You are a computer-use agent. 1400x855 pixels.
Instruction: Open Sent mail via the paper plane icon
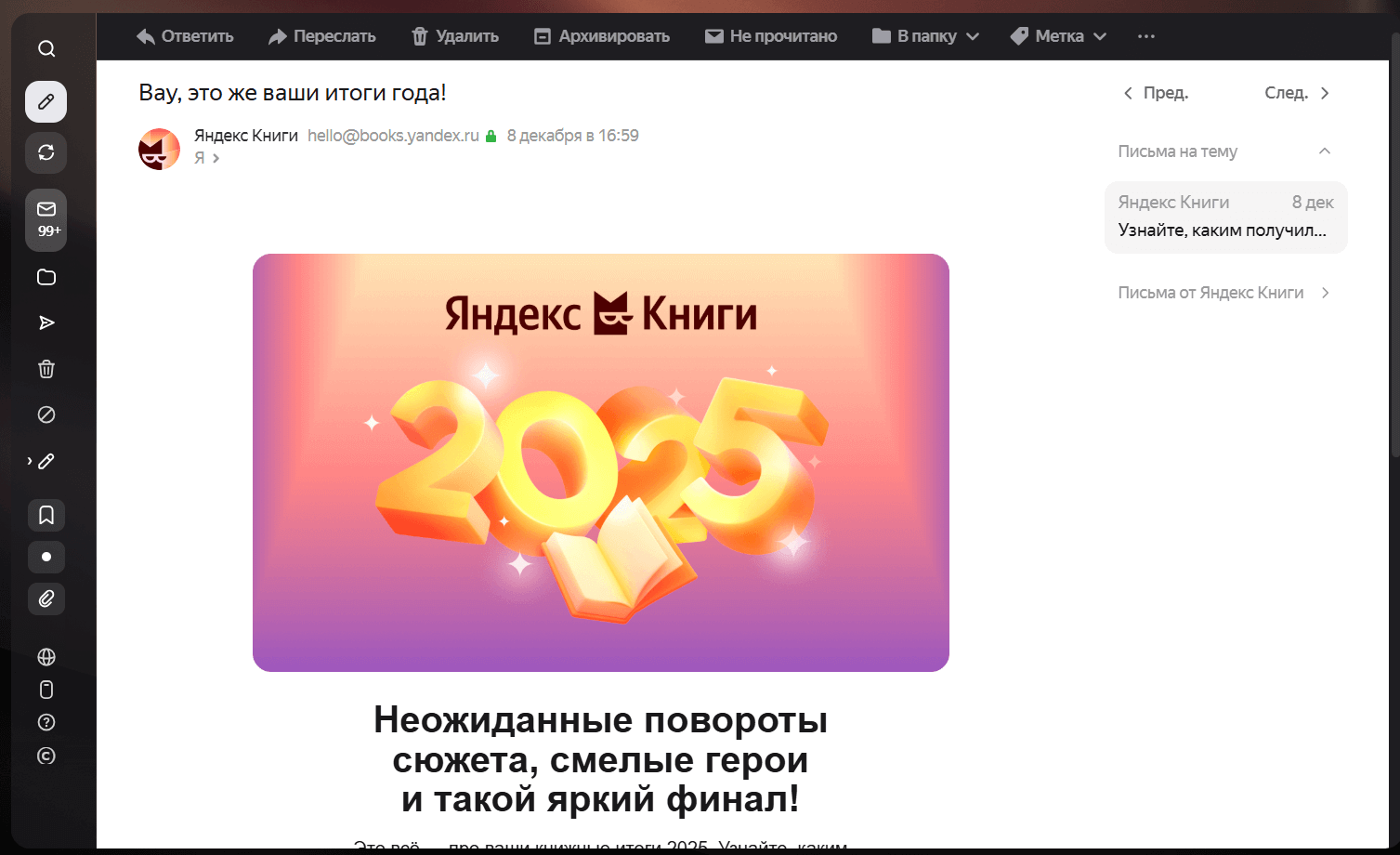click(46, 322)
